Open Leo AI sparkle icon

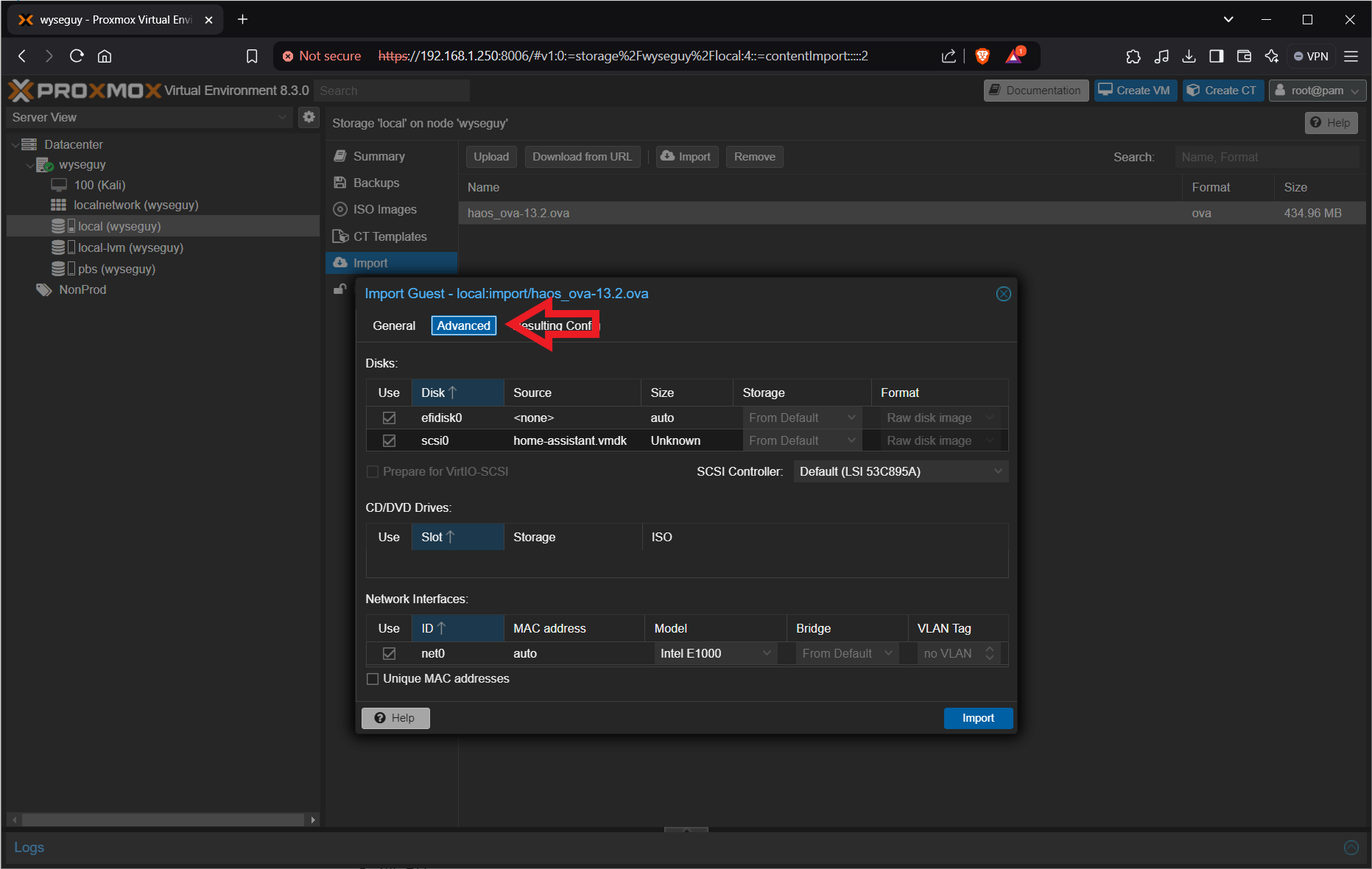(1272, 56)
